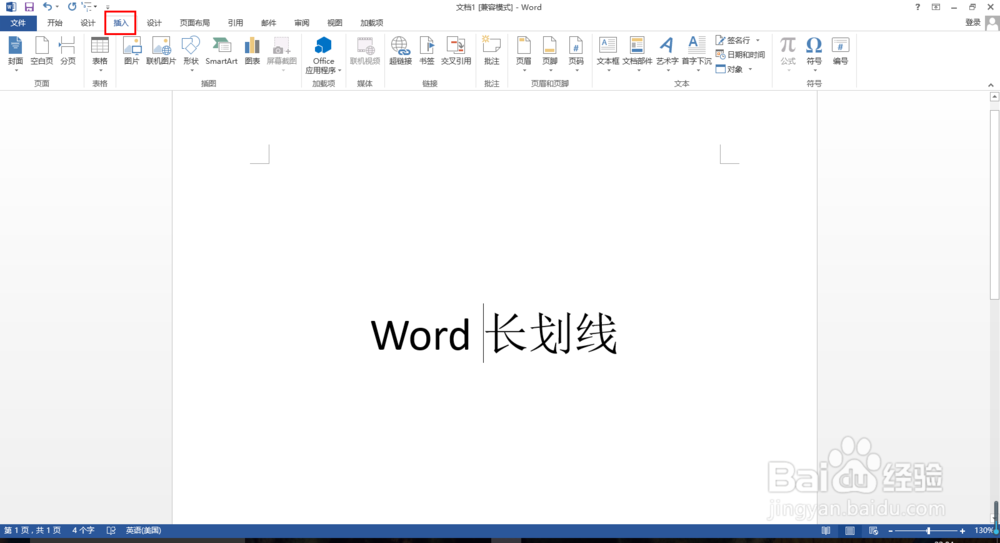Click the vertical scrollbar up arrow
The width and height of the screenshot is (1000, 543).
[x=994, y=97]
